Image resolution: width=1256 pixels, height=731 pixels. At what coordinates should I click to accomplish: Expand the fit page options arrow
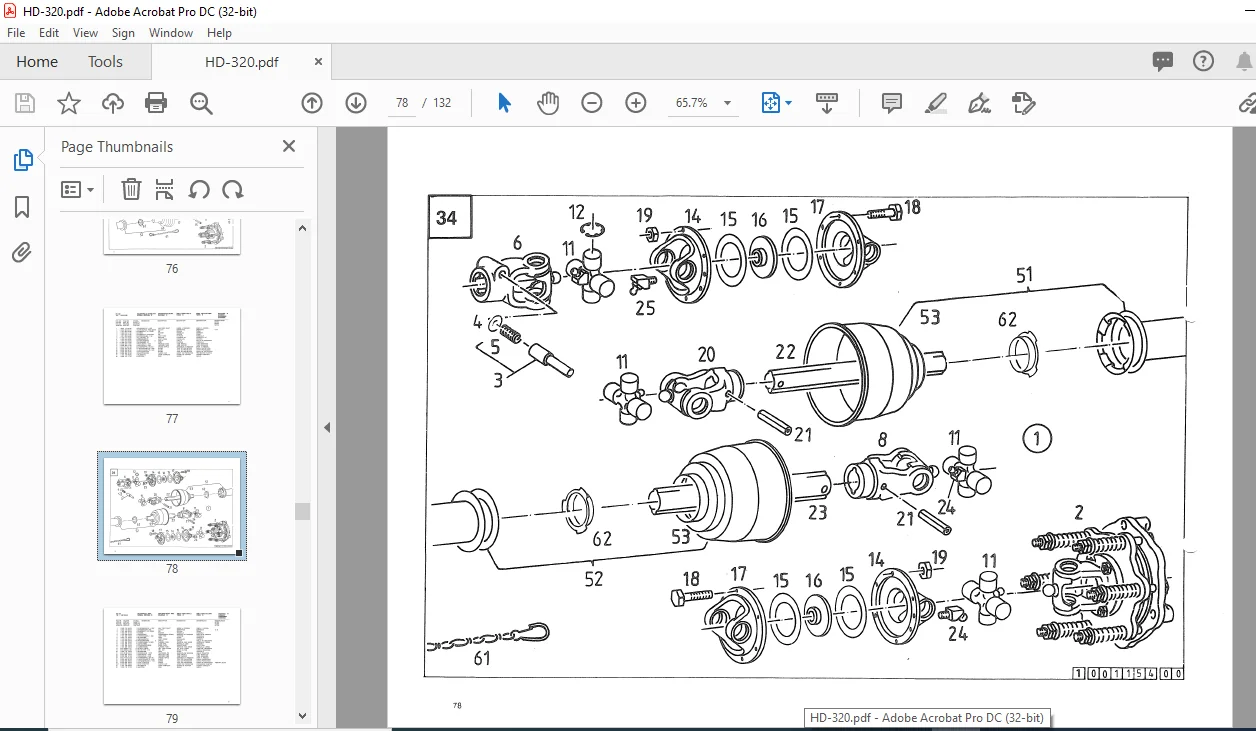coord(788,103)
